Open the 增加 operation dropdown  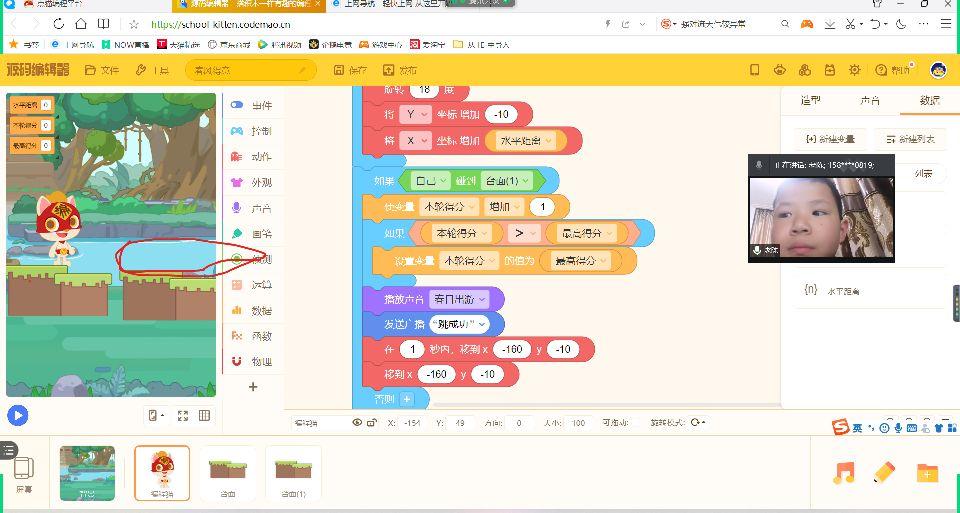tap(504, 207)
